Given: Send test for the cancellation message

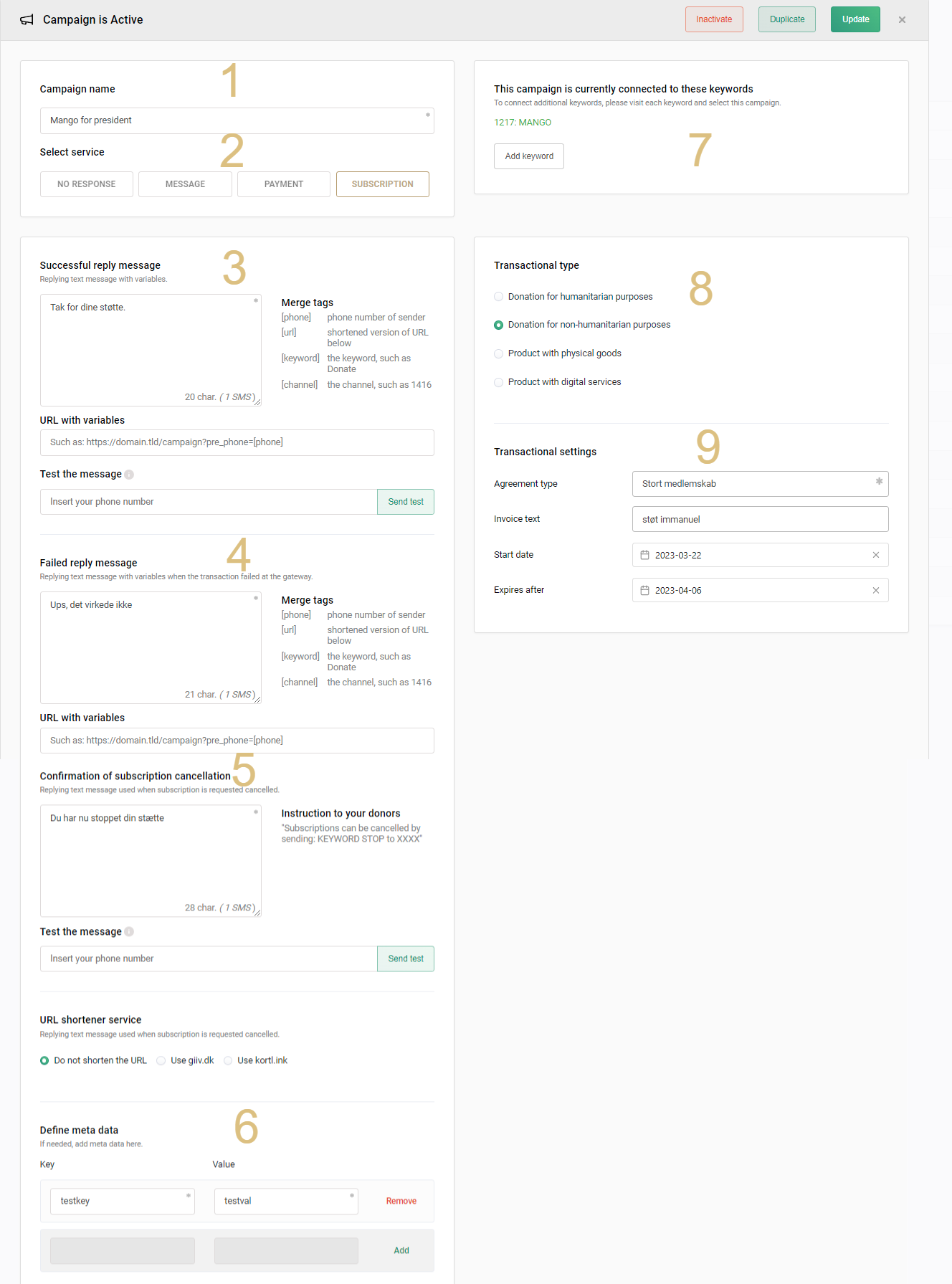Looking at the screenshot, I should [406, 959].
